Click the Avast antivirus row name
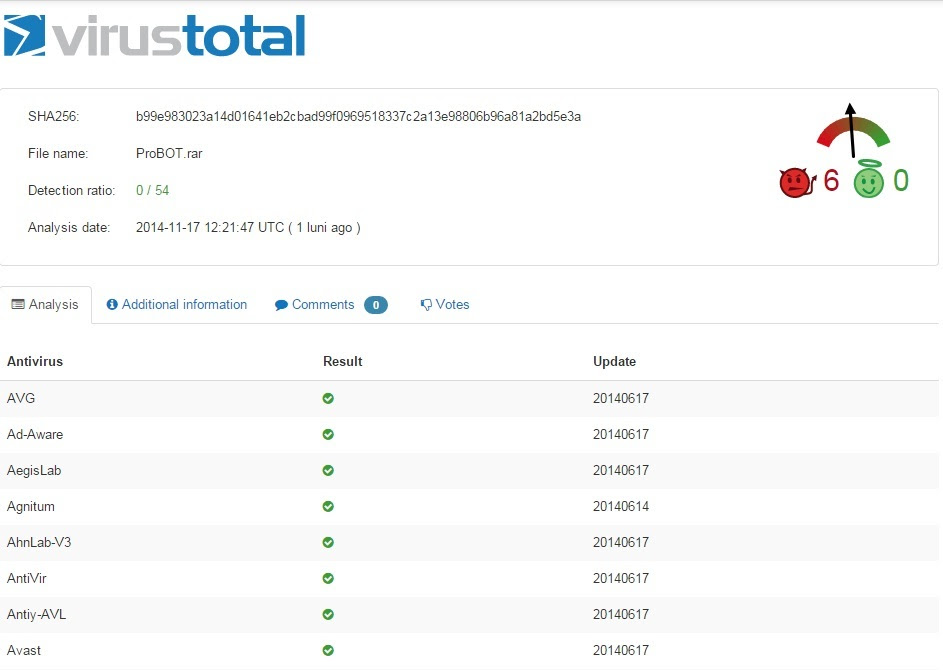This screenshot has width=943, height=670. tap(24, 650)
